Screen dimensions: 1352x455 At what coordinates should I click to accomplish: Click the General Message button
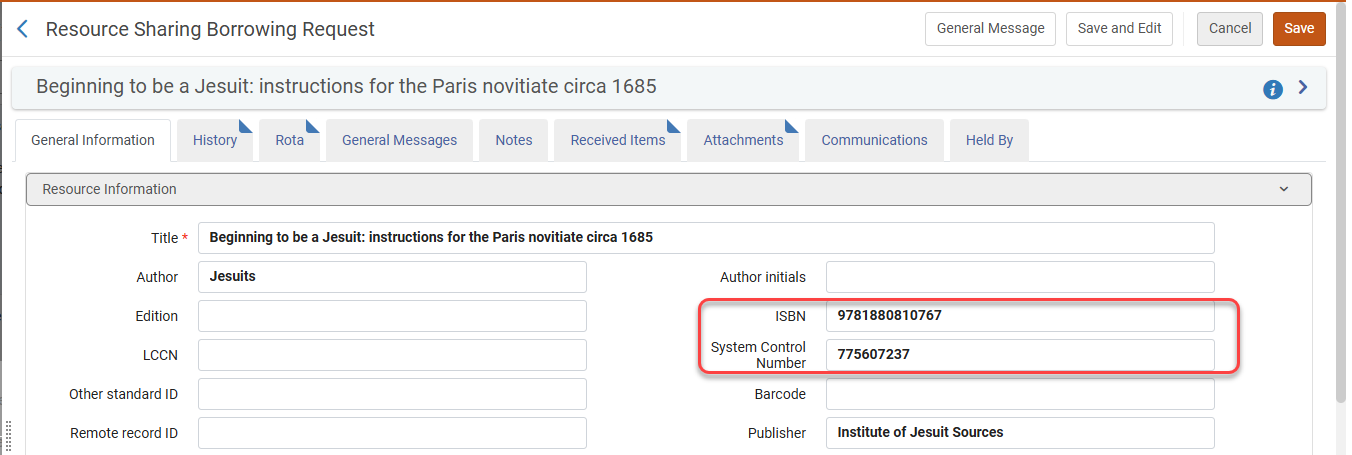990,29
